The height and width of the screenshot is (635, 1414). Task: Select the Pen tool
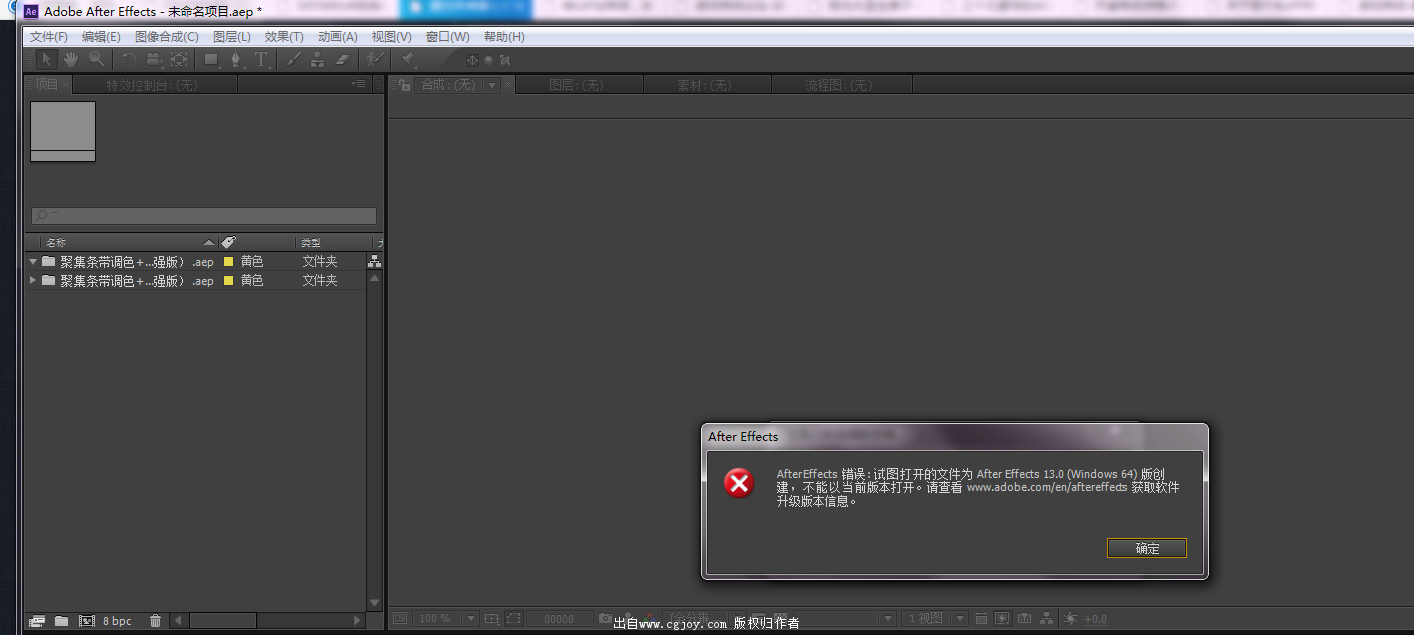click(x=235, y=60)
